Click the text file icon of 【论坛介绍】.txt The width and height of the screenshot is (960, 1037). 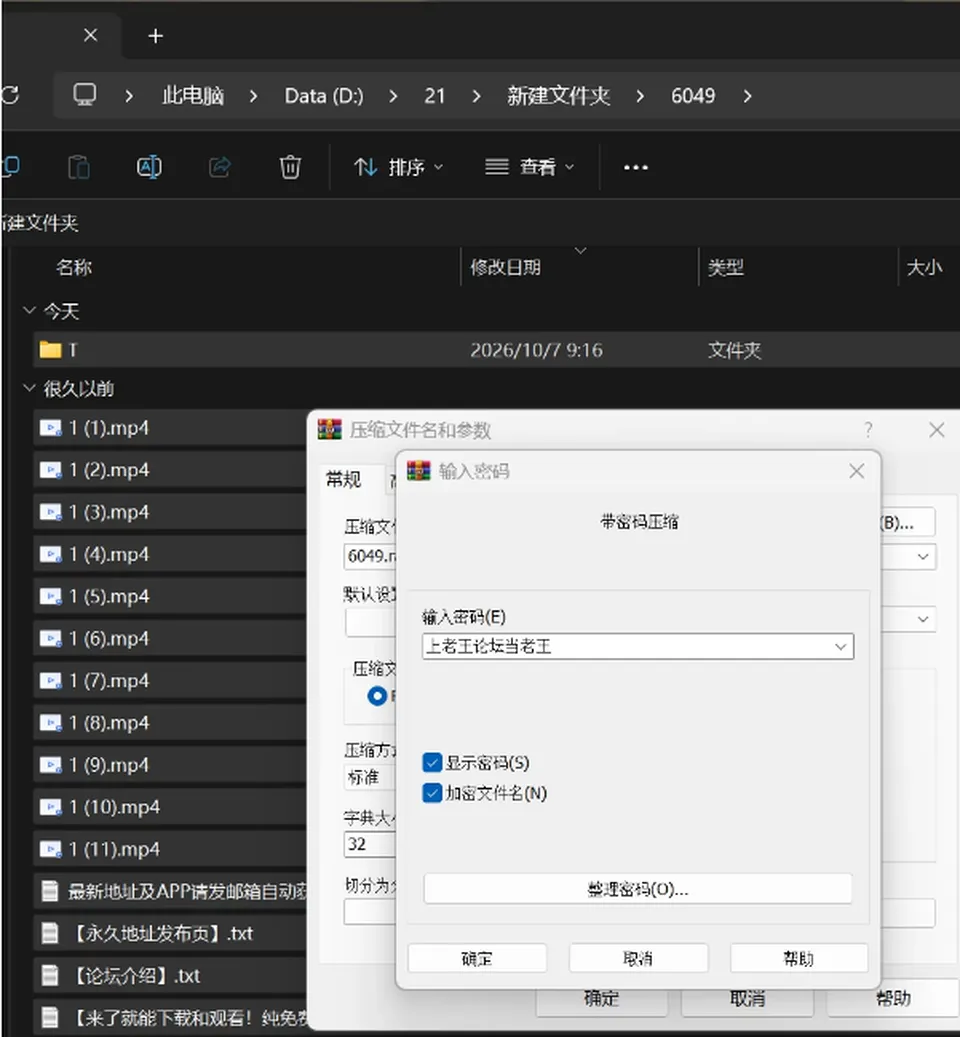coord(50,975)
